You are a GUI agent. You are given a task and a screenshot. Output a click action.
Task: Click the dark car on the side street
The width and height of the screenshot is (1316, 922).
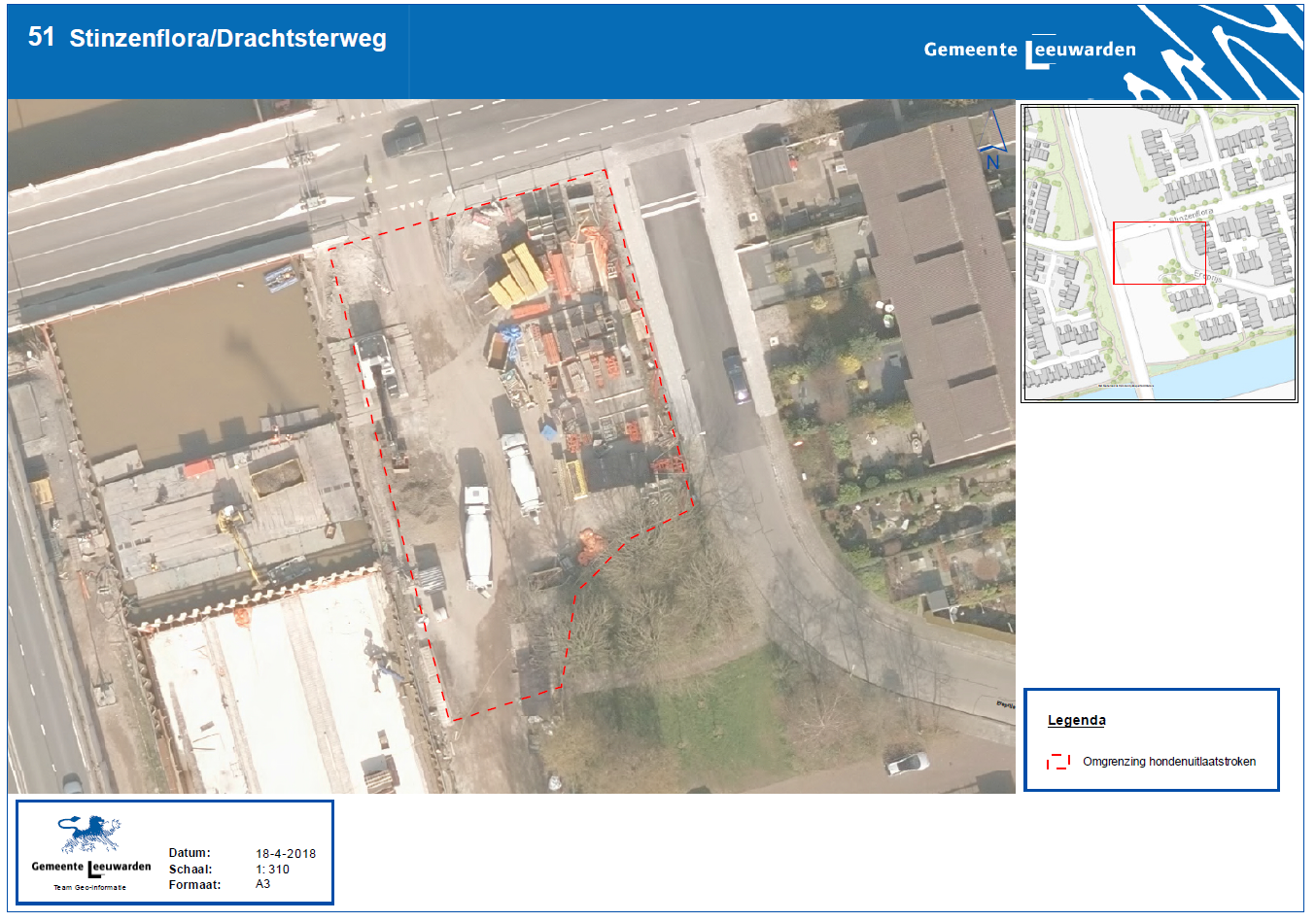(x=736, y=377)
